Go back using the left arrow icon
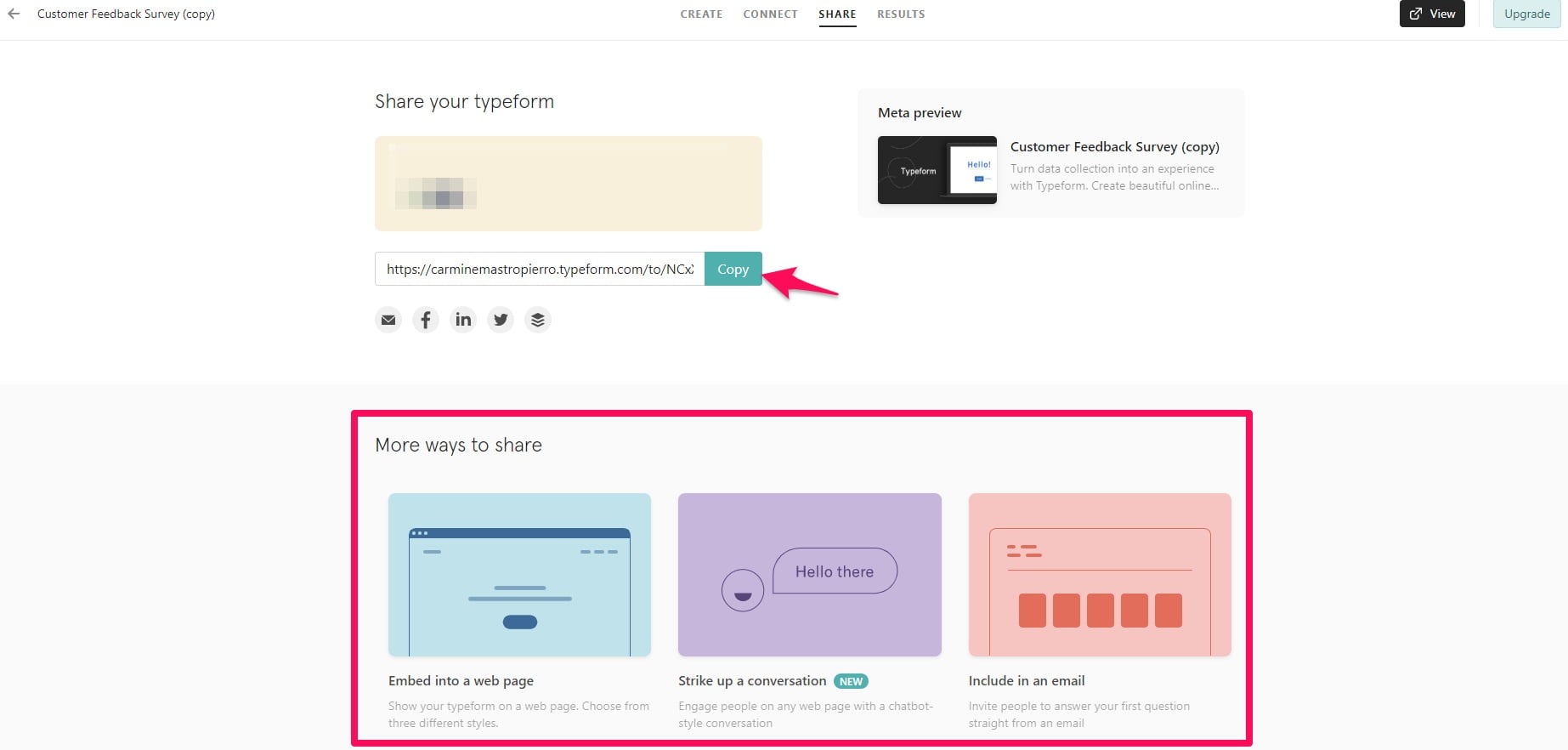This screenshot has width=1568, height=750. point(14,14)
